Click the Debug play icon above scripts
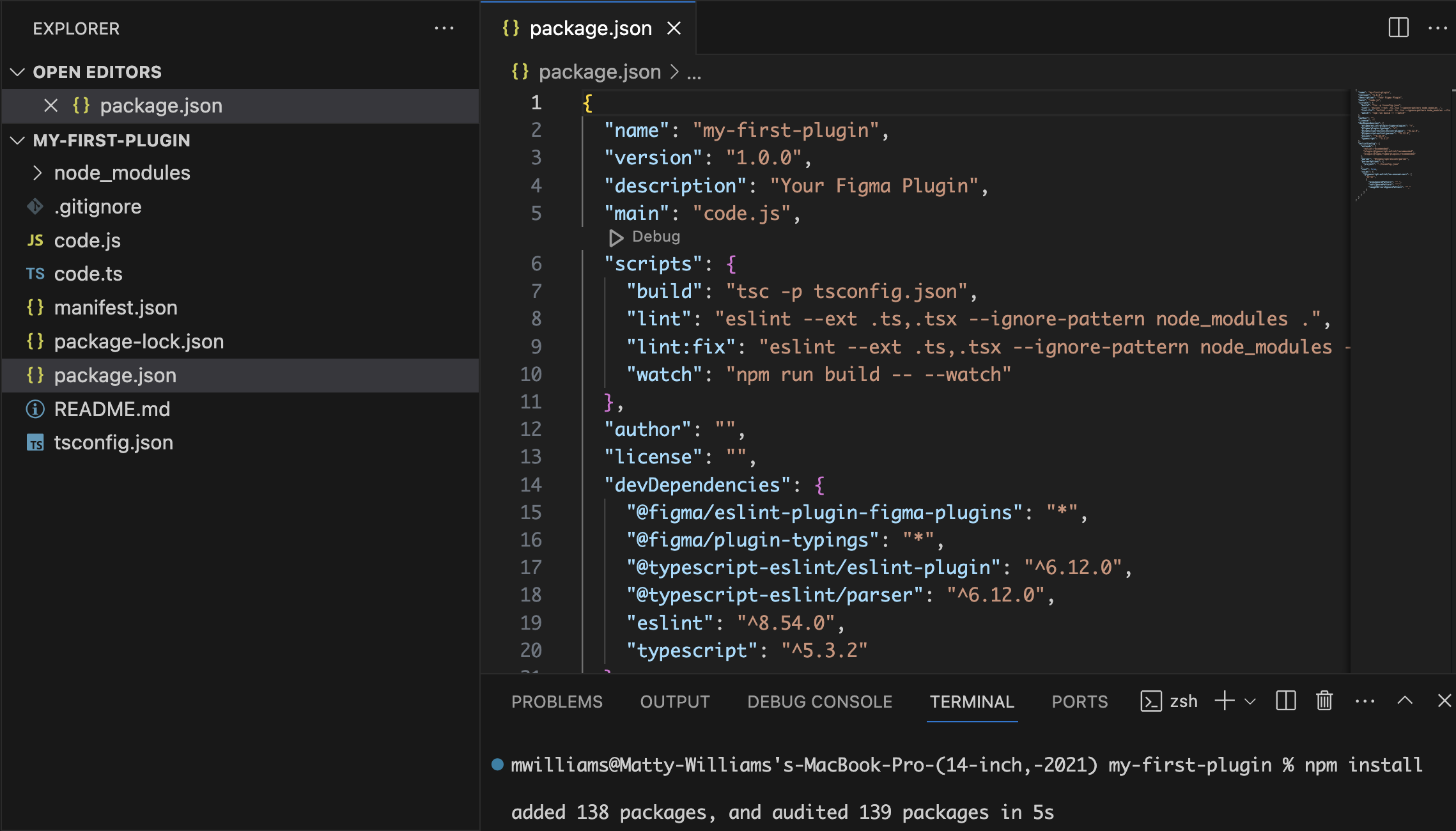The height and width of the screenshot is (831, 1456). click(616, 237)
